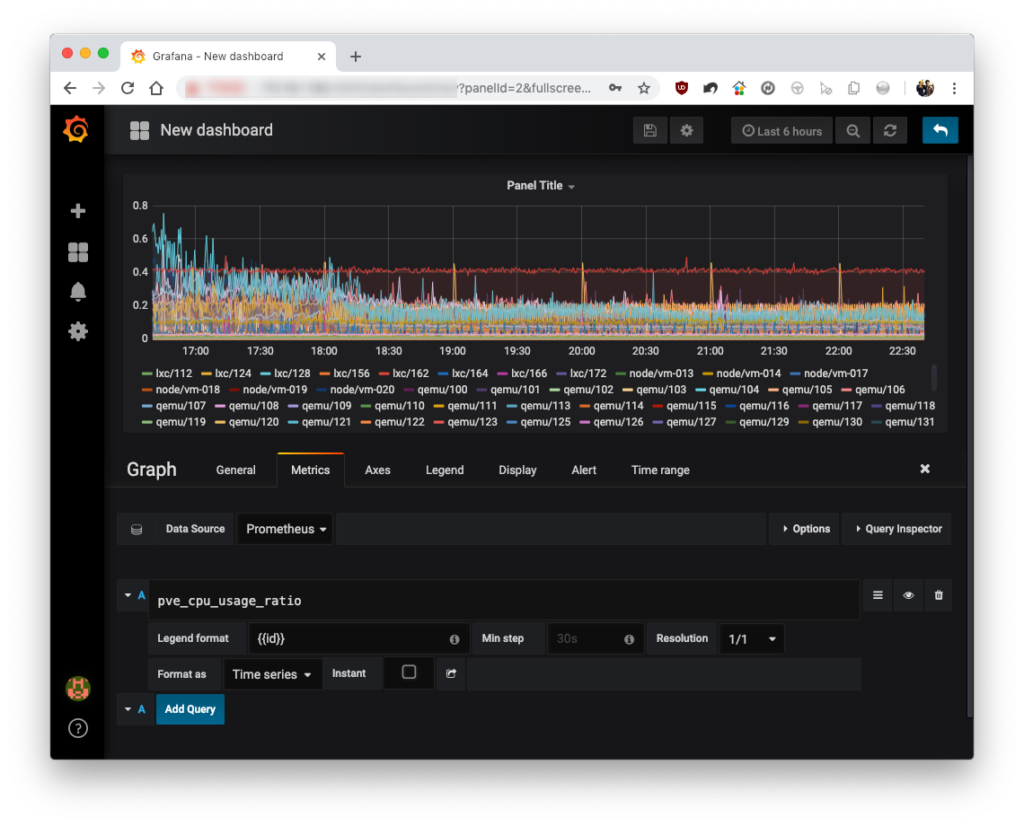1024x826 pixels.
Task: Open the Last 6 hours time picker
Action: 782,131
